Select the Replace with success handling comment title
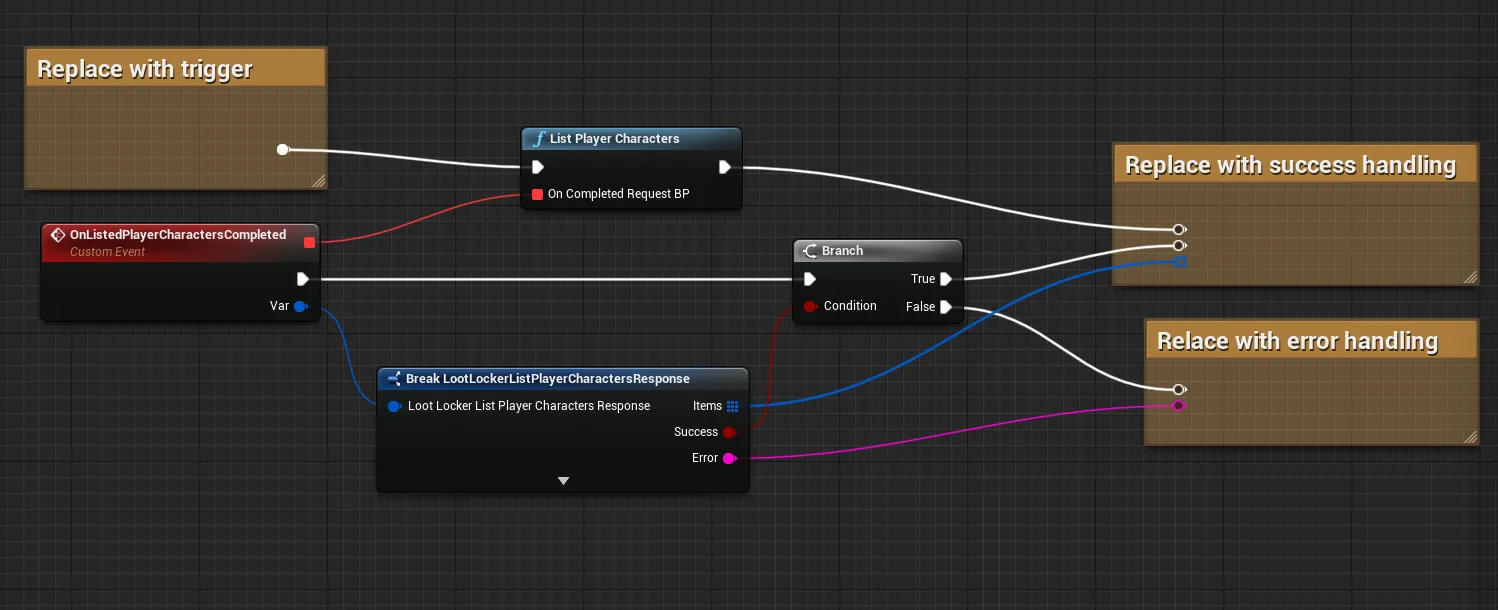Screen dimensions: 1498x610 click(1291, 165)
